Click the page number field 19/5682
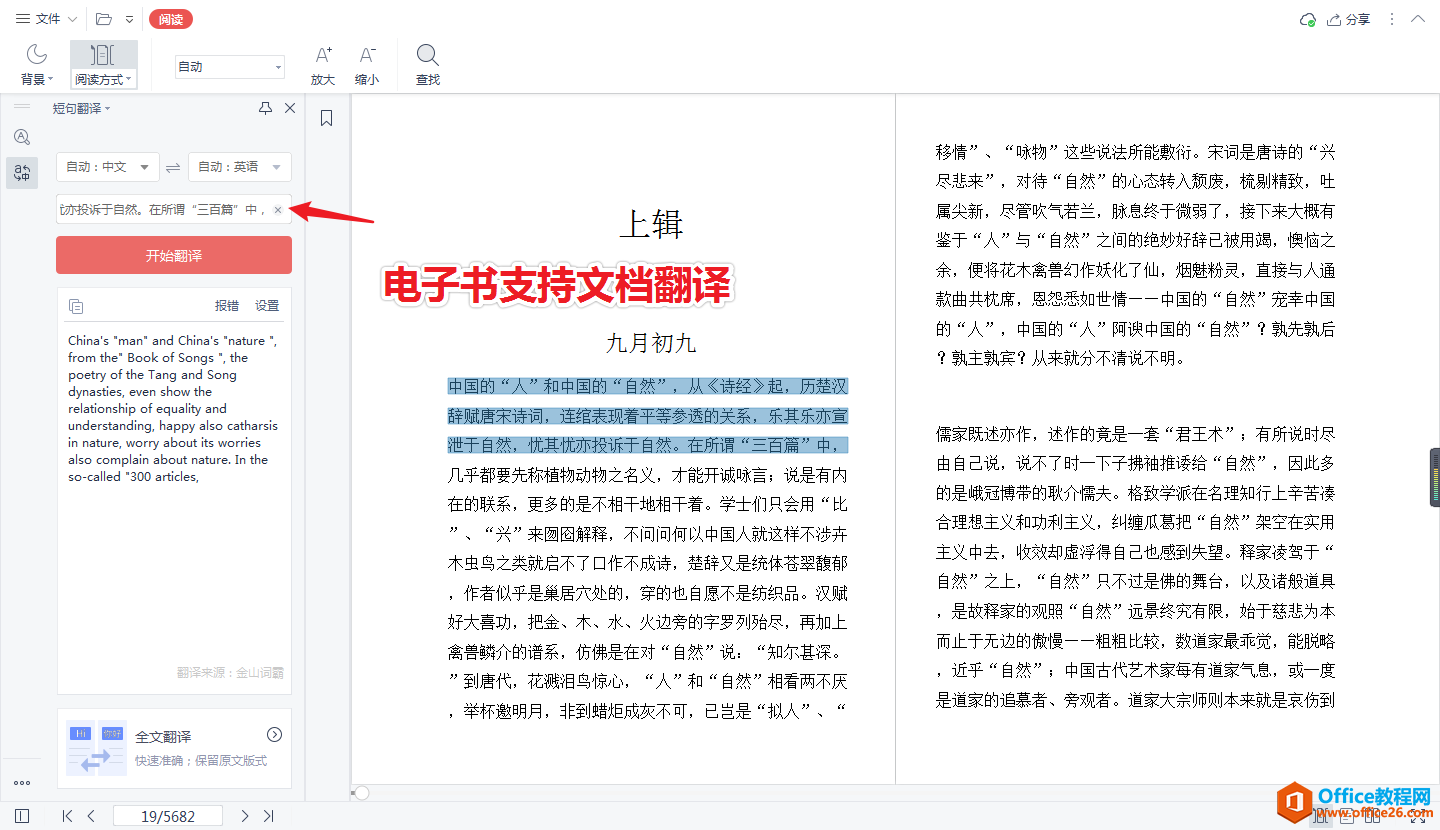Screen dimensions: 1440x830 (168, 816)
